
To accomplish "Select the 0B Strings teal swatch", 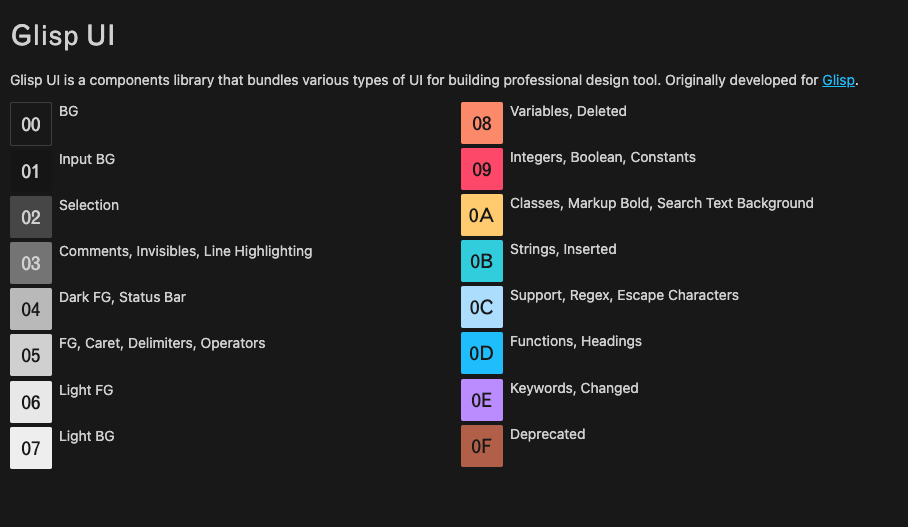I will tap(482, 261).
